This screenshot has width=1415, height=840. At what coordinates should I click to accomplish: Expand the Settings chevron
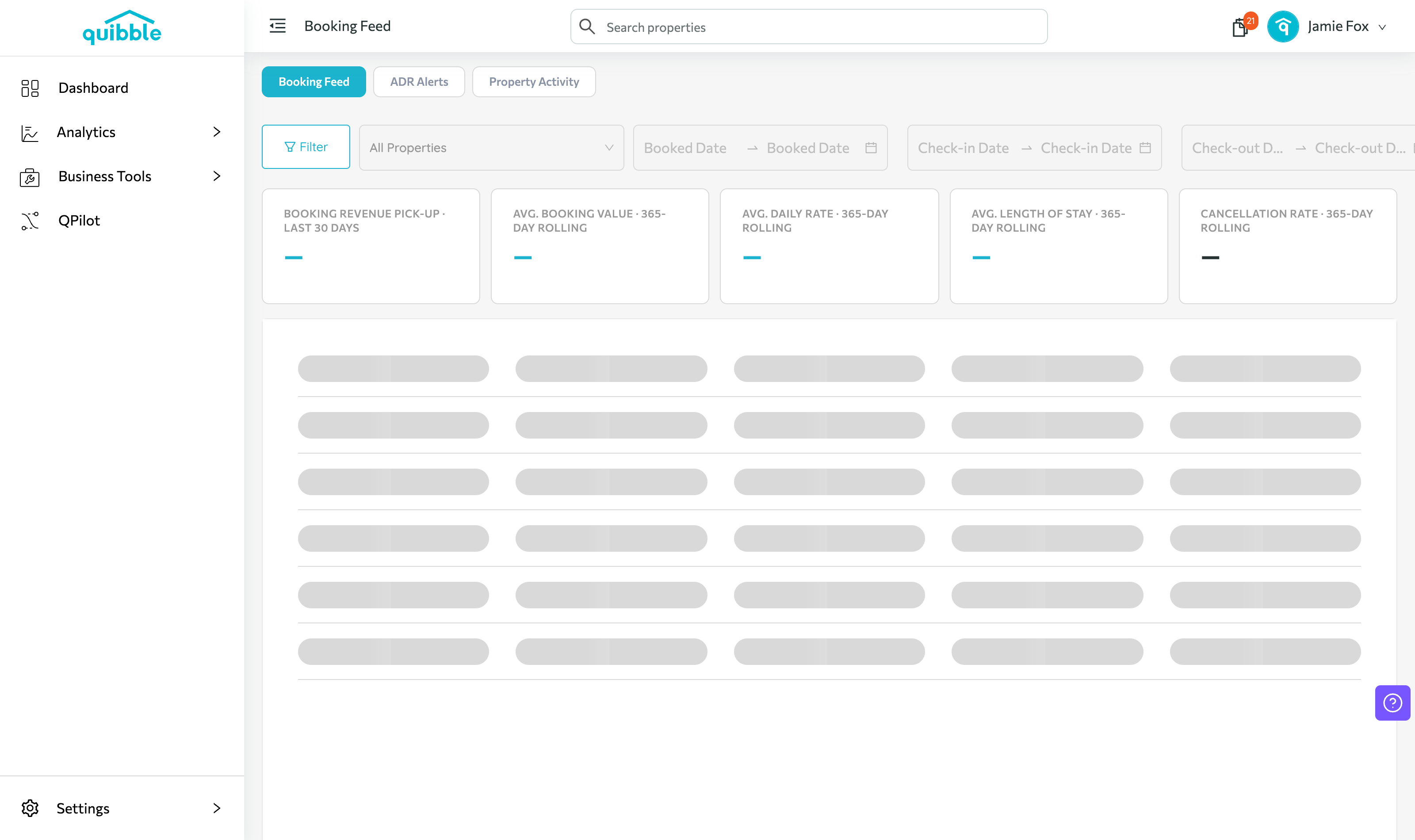[216, 808]
